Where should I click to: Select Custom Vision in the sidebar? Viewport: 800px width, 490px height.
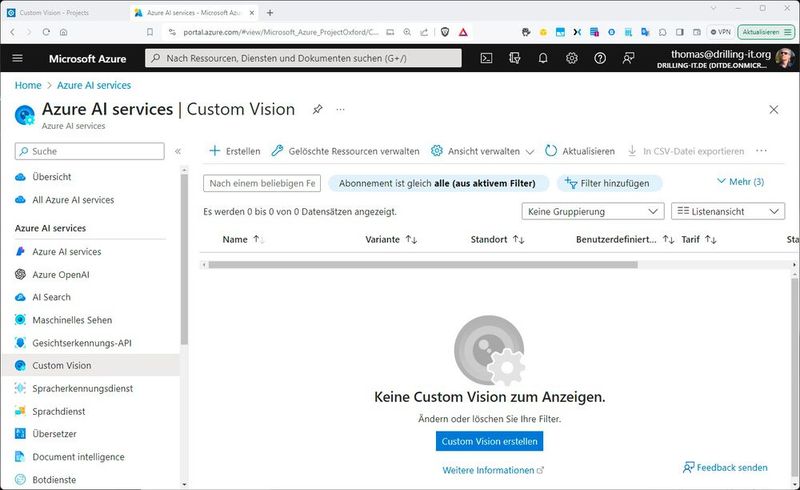click(90, 365)
